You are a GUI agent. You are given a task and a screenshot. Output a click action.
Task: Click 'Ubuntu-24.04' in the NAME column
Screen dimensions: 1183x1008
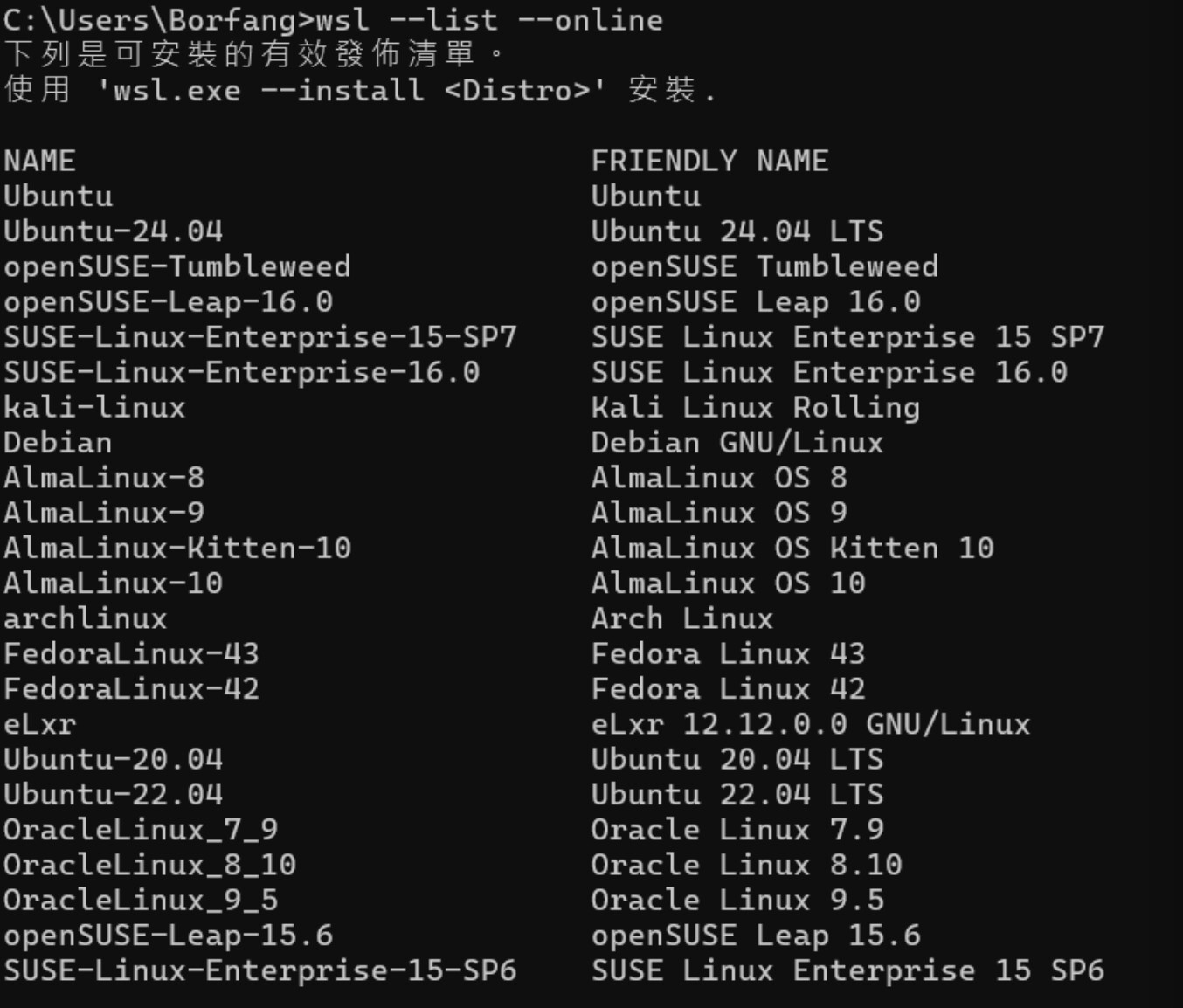click(x=113, y=231)
